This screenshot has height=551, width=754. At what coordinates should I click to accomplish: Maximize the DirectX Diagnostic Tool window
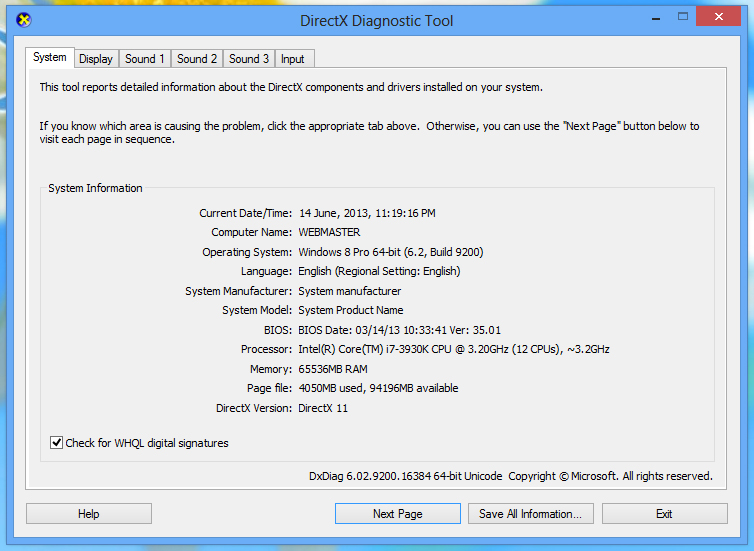pos(682,17)
